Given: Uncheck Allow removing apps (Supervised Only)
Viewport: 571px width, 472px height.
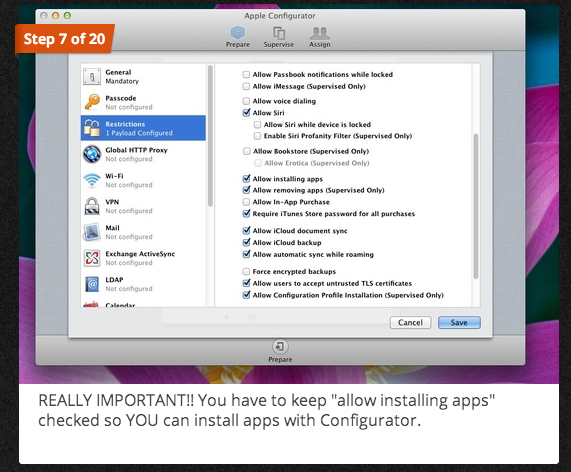Looking at the screenshot, I should (247, 190).
